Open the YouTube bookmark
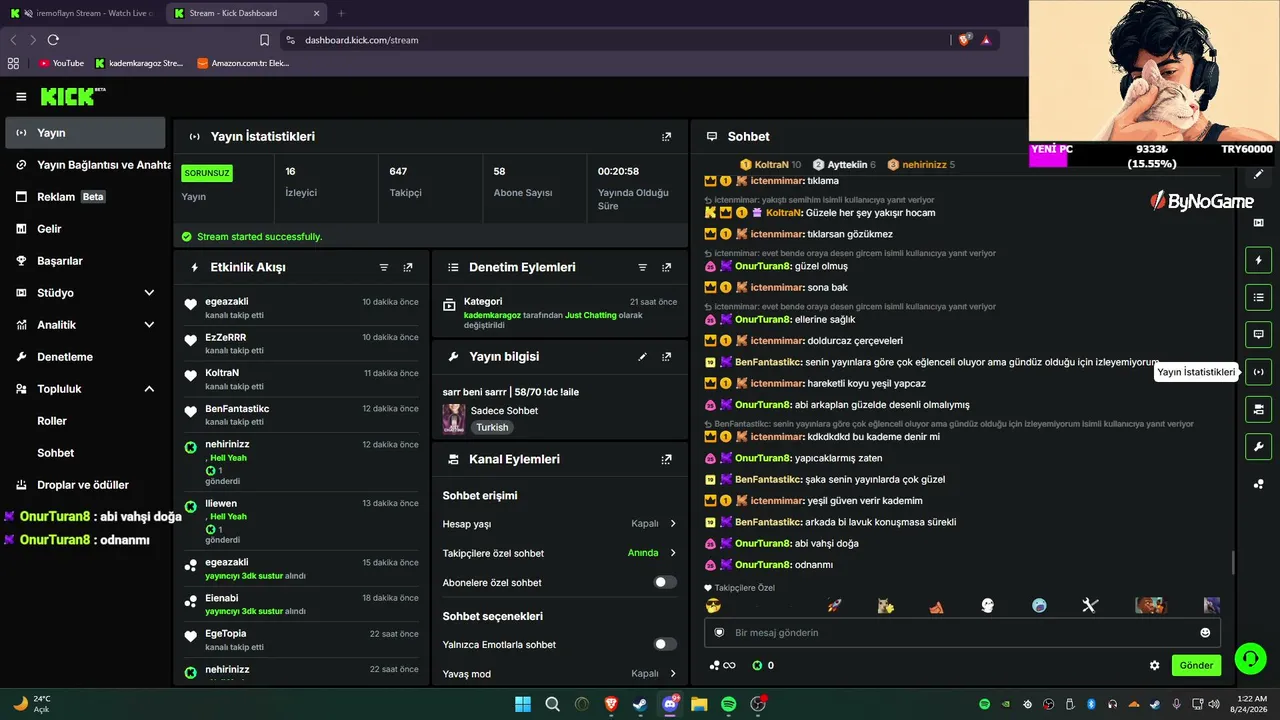This screenshot has width=1280, height=720. point(61,63)
